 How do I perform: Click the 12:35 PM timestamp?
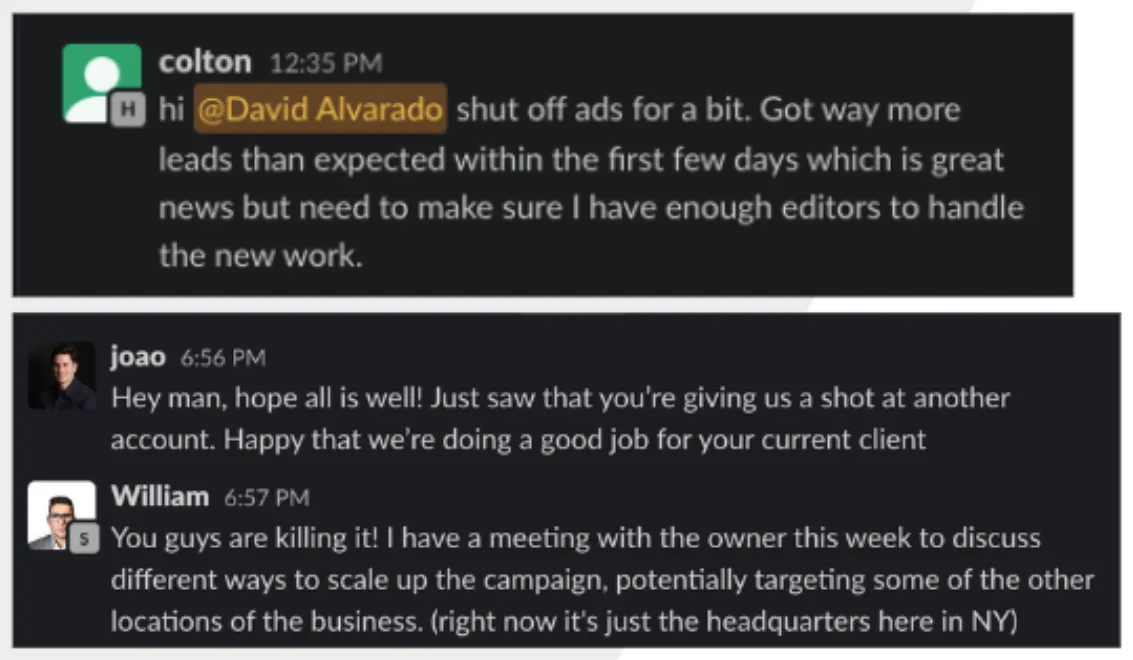(x=326, y=64)
